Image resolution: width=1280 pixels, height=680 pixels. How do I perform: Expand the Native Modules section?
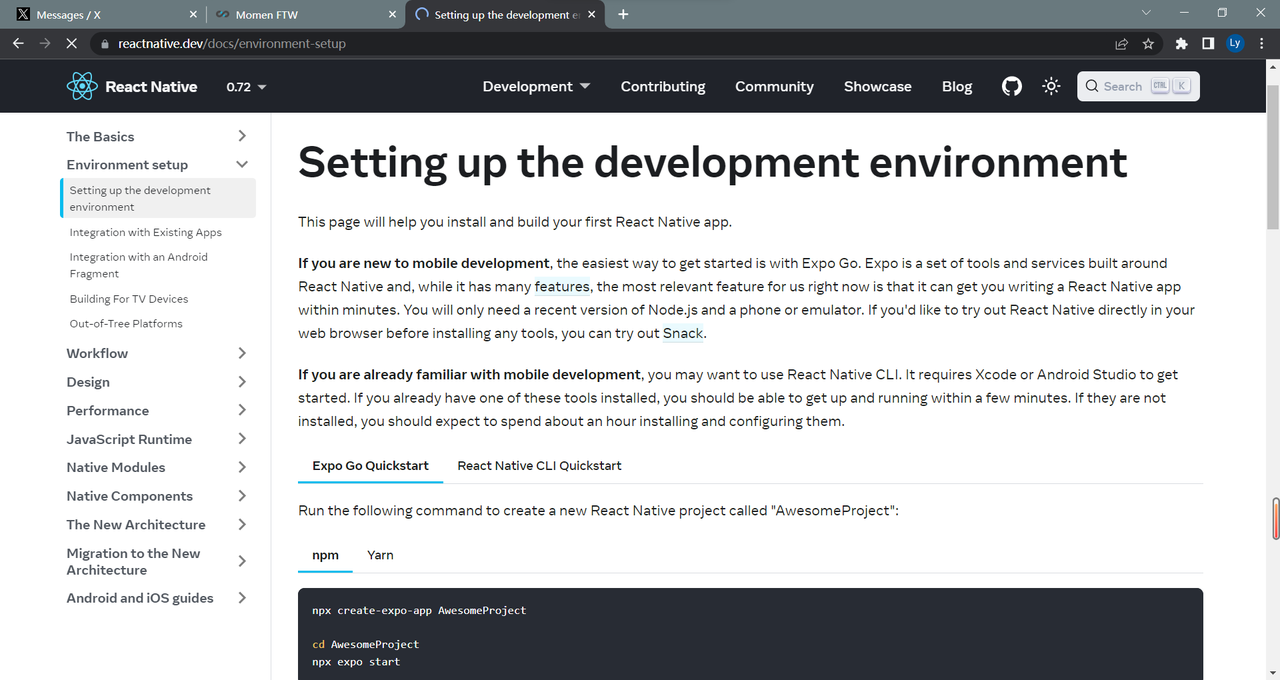click(156, 467)
